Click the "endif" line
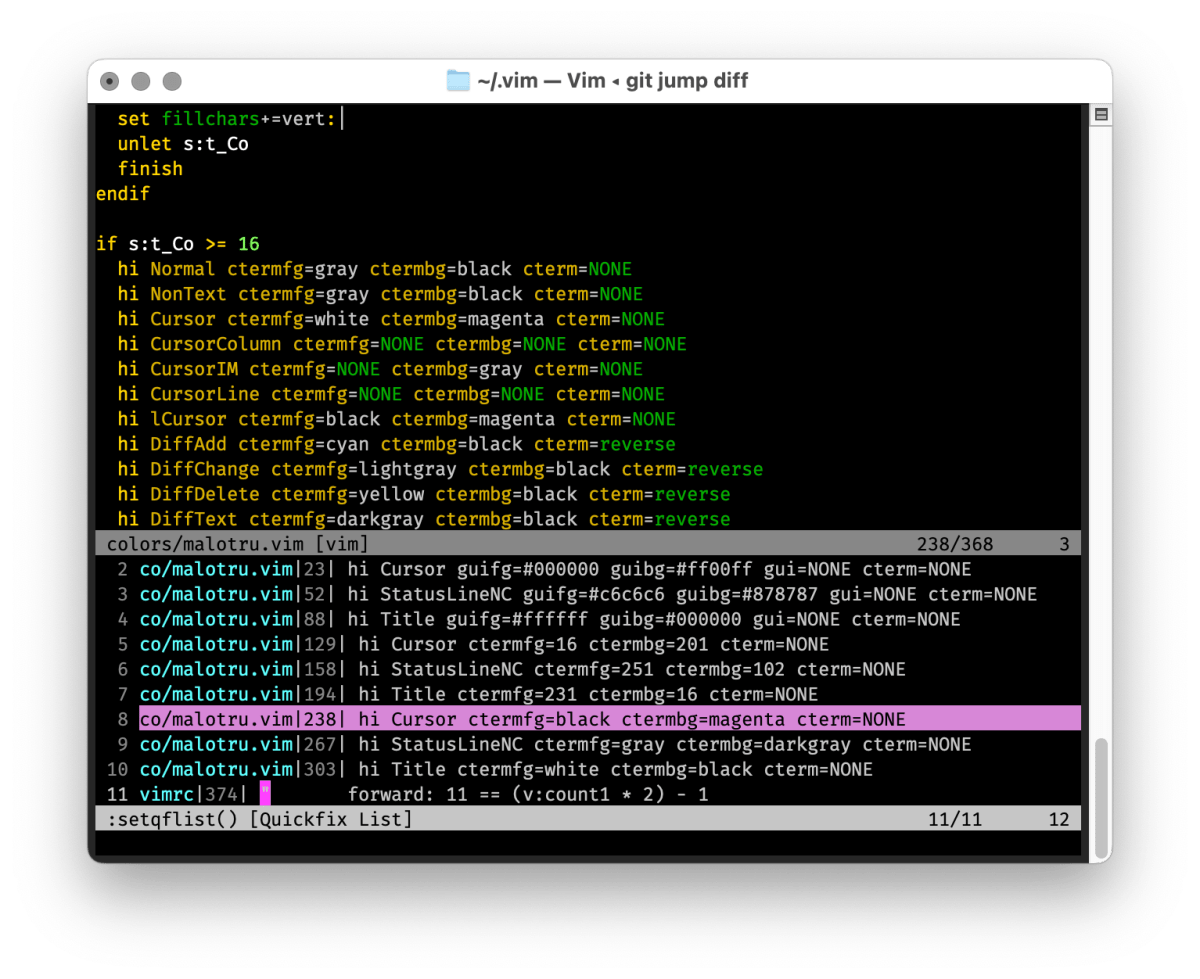 point(123,194)
